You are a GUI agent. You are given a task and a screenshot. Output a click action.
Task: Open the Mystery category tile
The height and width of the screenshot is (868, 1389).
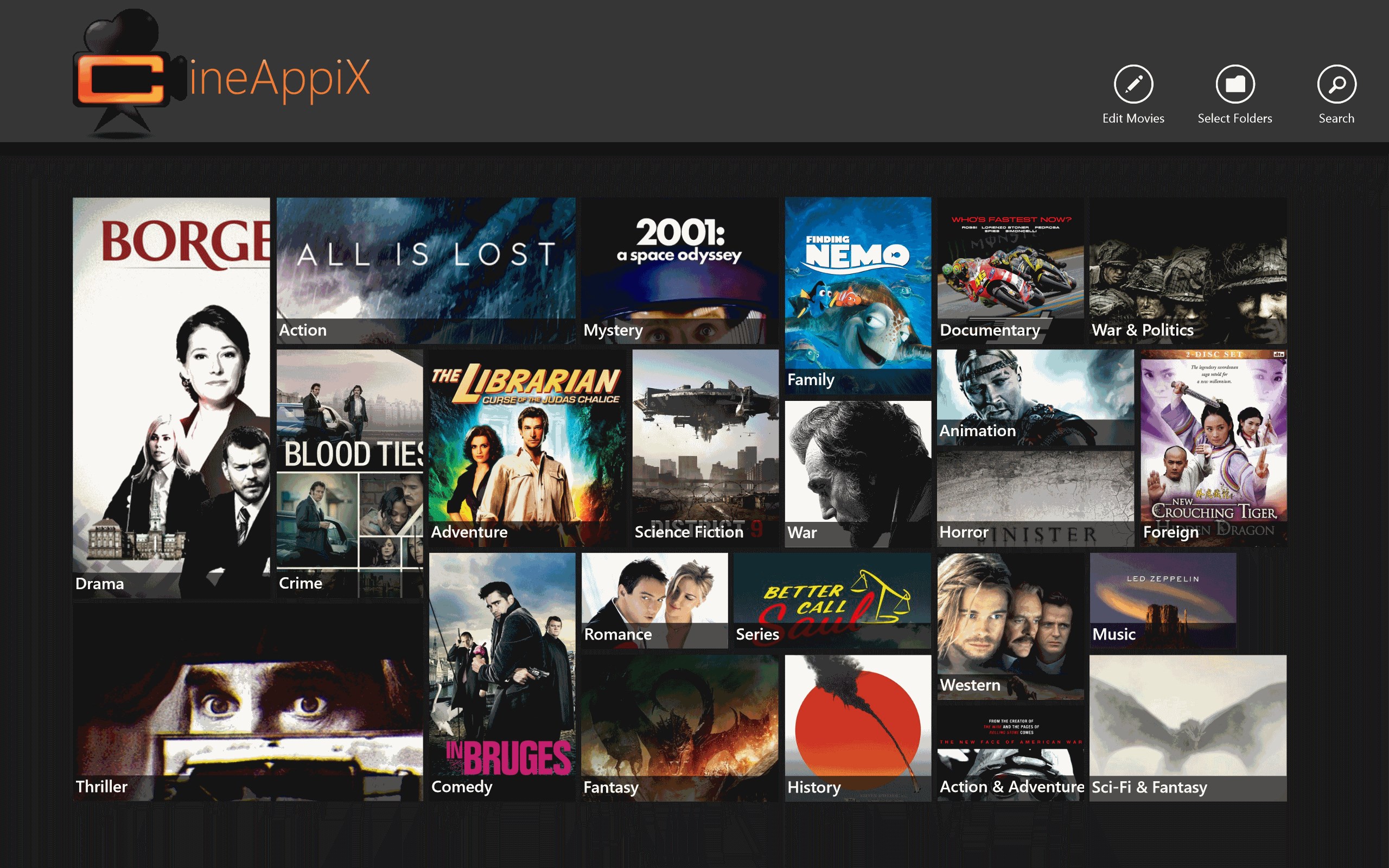(679, 270)
